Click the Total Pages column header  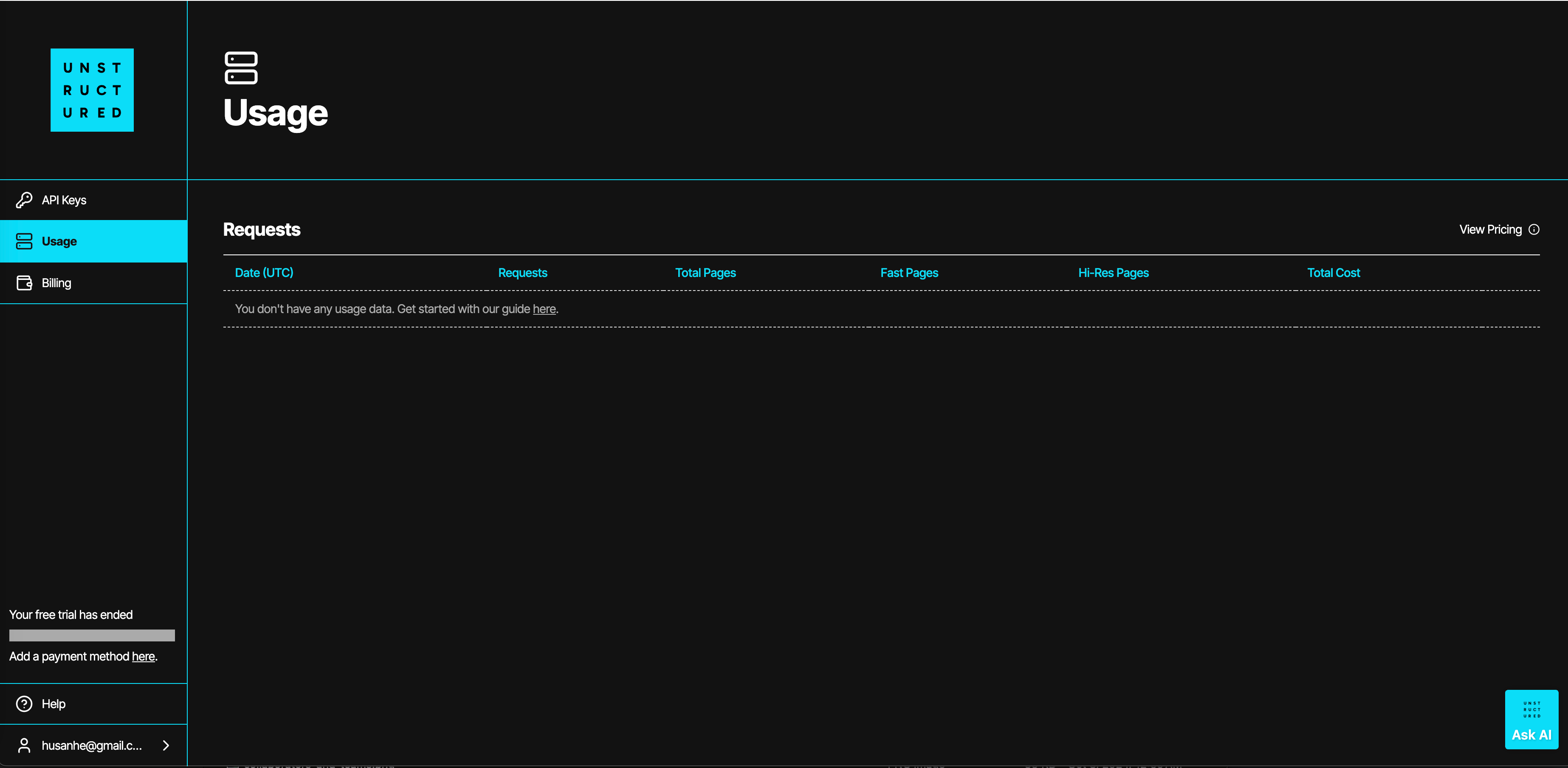point(705,273)
